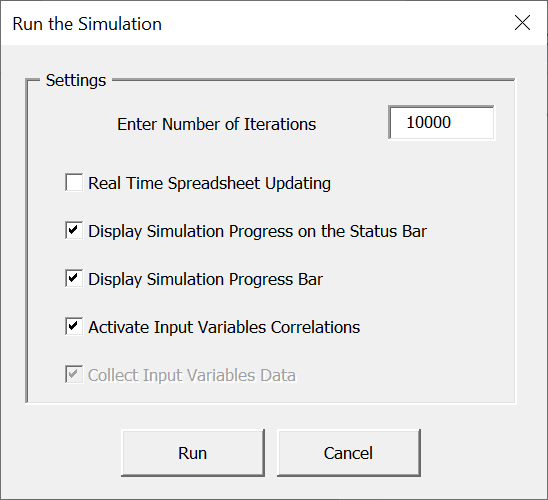Click the disabled "Collect Input Variables Data" label
This screenshot has width=548, height=500.
point(192,375)
